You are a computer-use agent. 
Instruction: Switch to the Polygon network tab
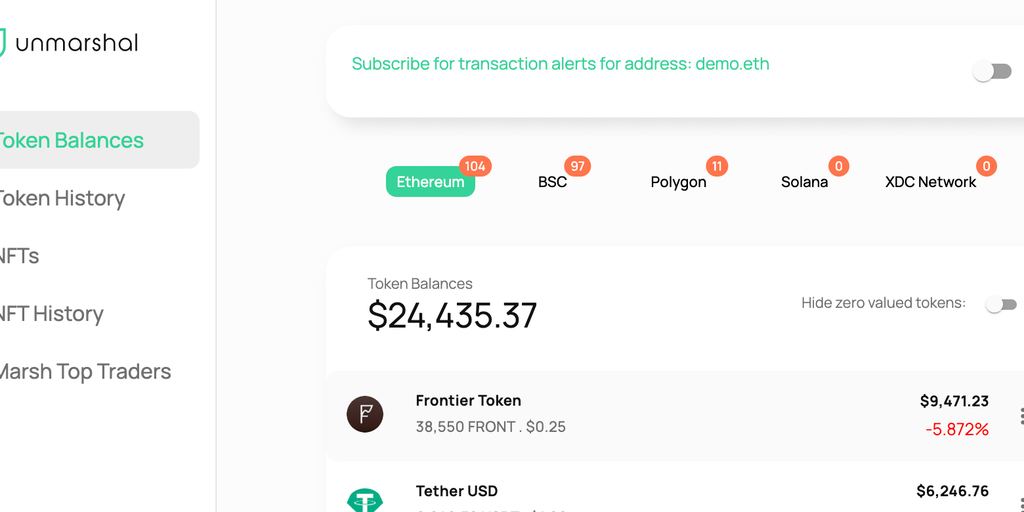pos(678,182)
